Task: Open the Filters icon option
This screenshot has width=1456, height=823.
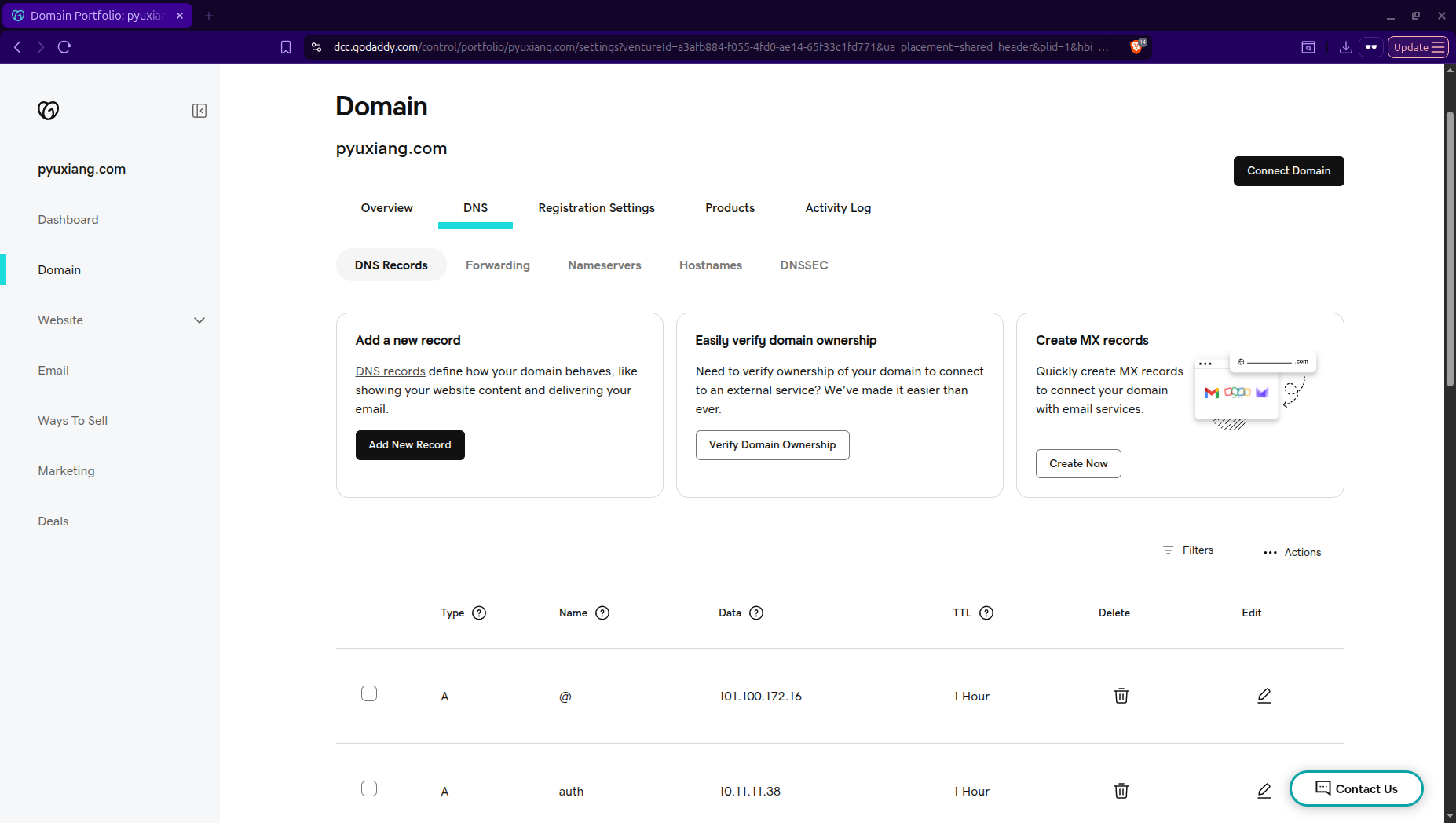Action: coord(1169,550)
